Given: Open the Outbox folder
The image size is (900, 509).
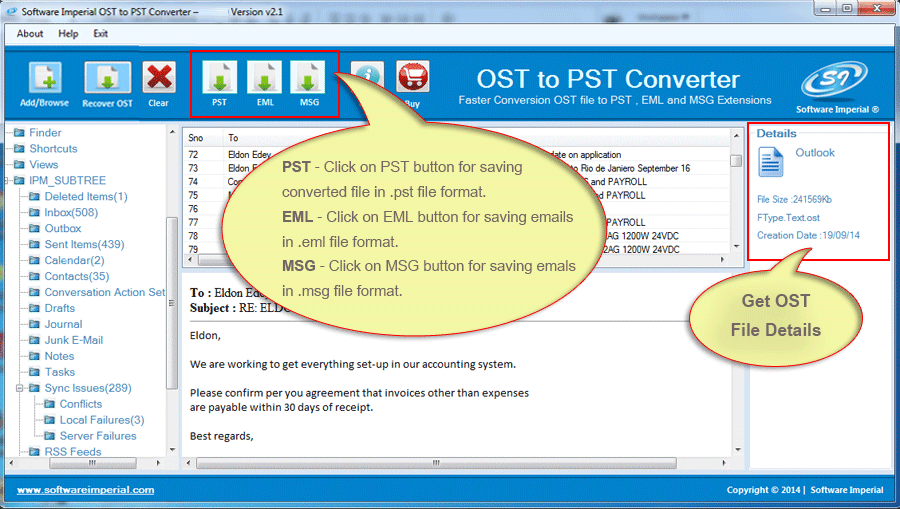Looking at the screenshot, I should 63,228.
